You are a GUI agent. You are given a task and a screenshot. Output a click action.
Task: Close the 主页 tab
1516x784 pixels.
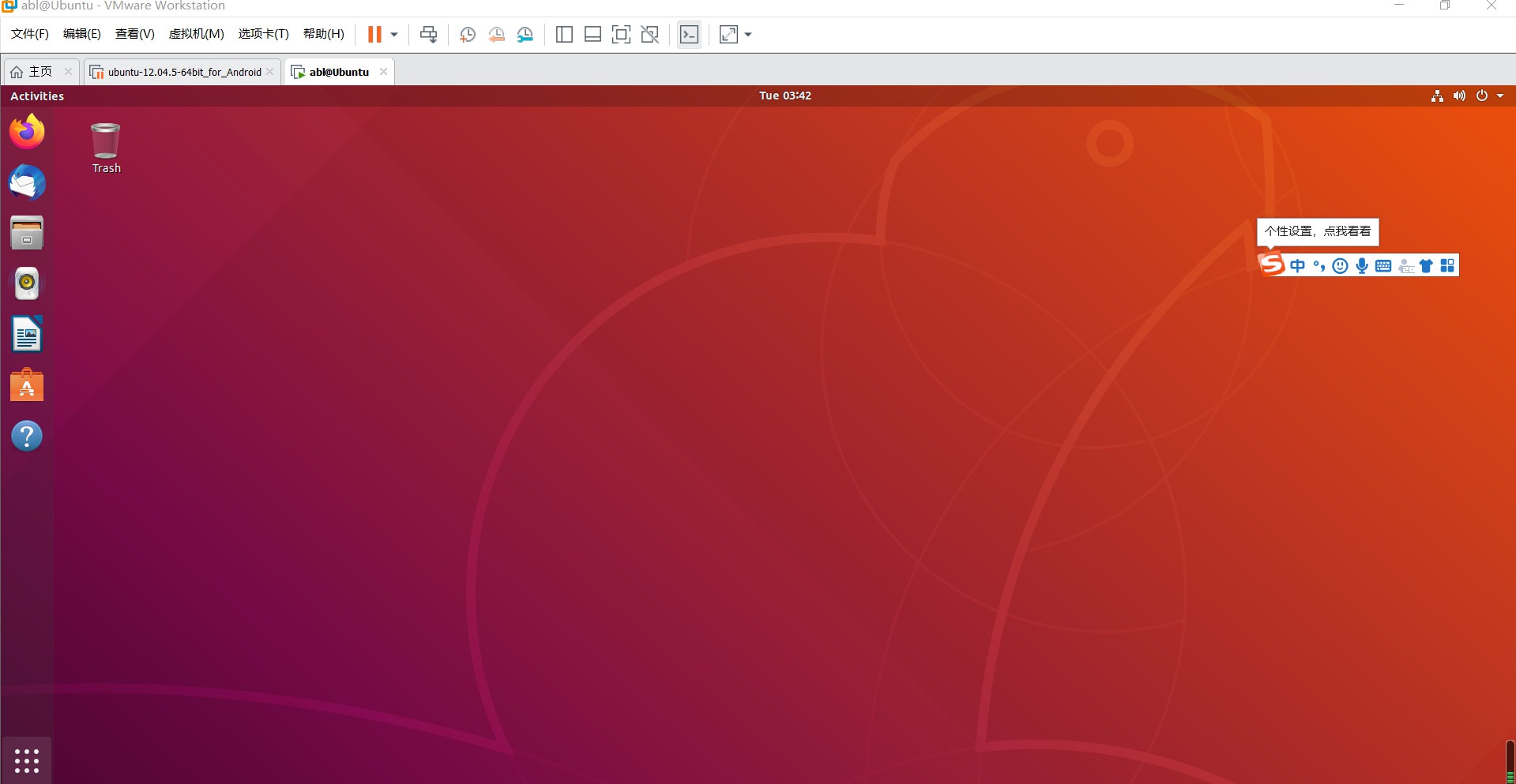pos(68,71)
